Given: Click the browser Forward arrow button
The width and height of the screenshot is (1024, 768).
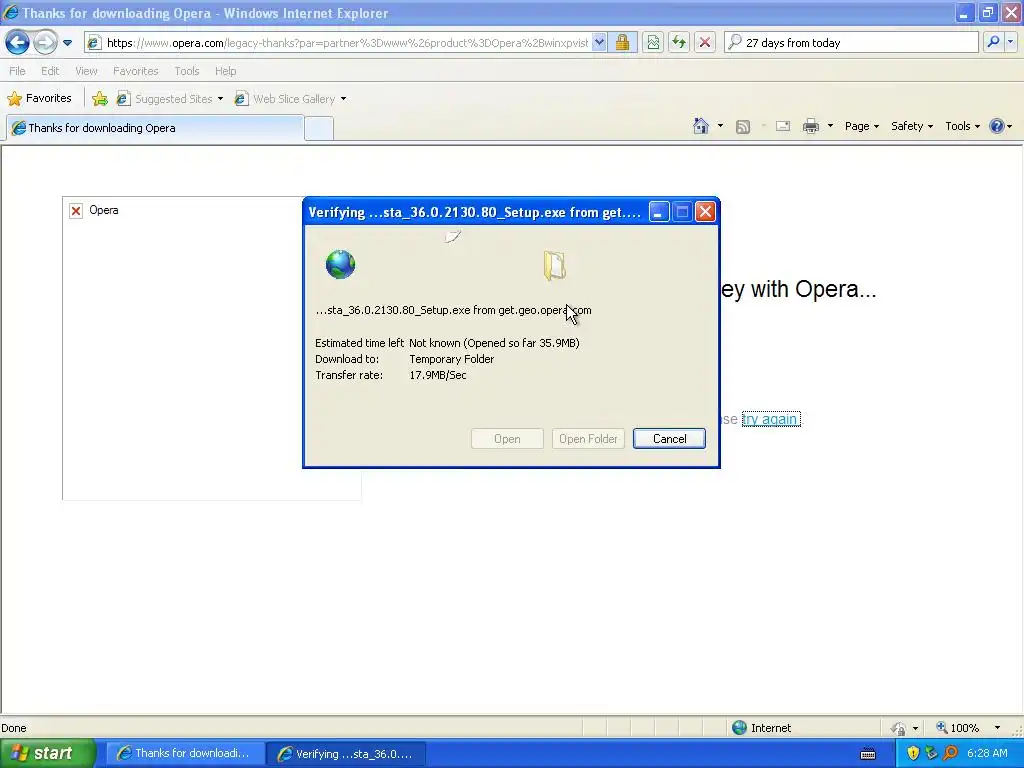Looking at the screenshot, I should tap(45, 43).
